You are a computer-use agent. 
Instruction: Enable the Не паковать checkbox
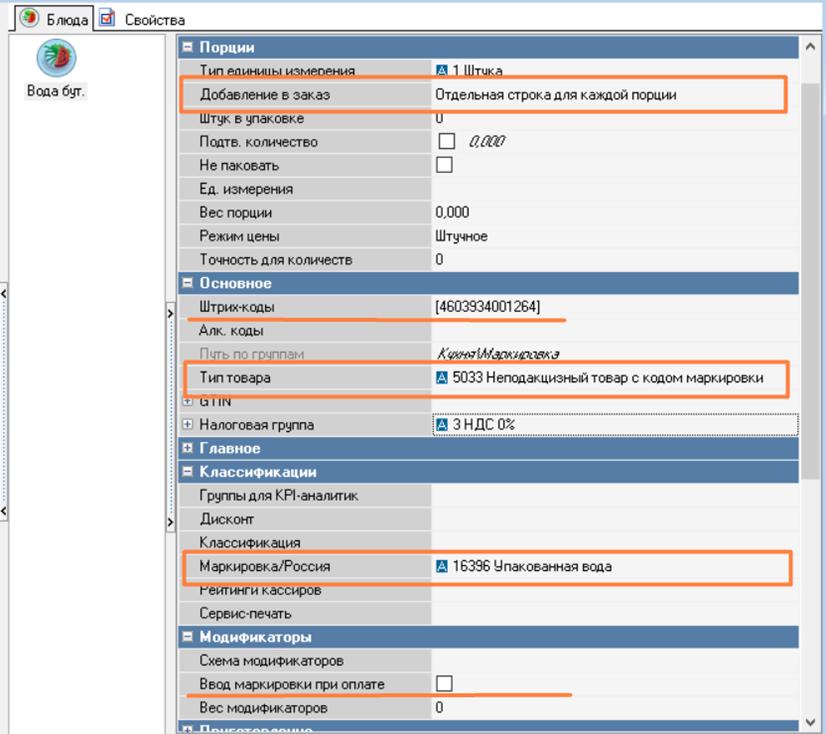(446, 165)
